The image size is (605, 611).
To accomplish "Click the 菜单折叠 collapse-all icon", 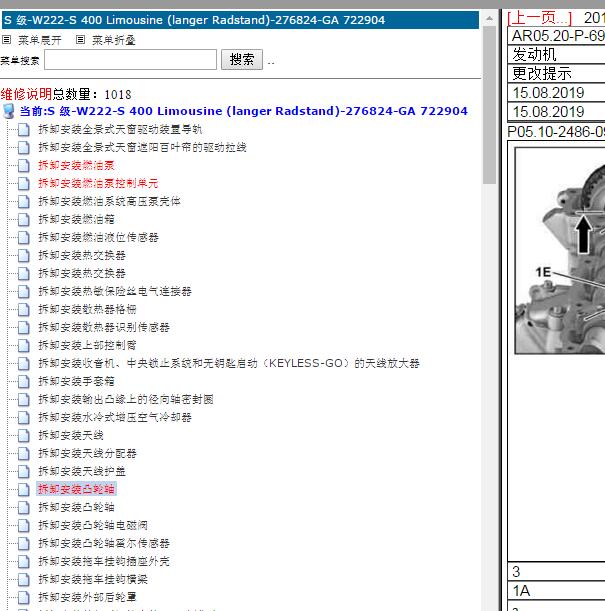I will (x=80, y=40).
